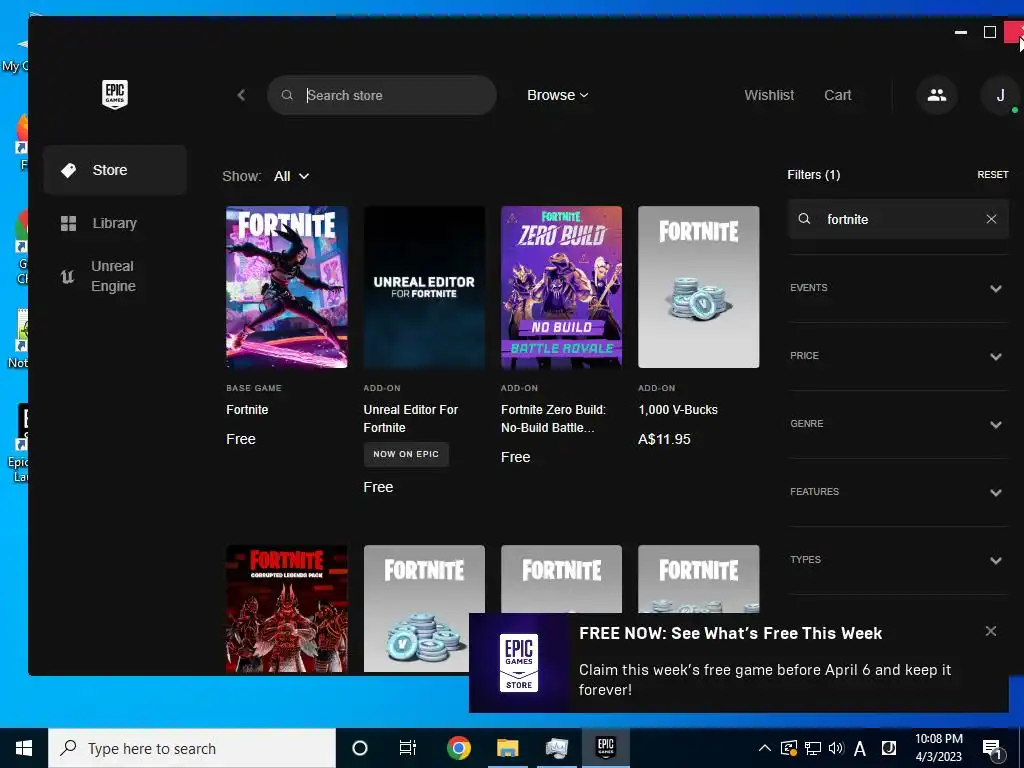This screenshot has width=1024, height=768.
Task: Click the Cortana circle icon
Action: coord(359,748)
